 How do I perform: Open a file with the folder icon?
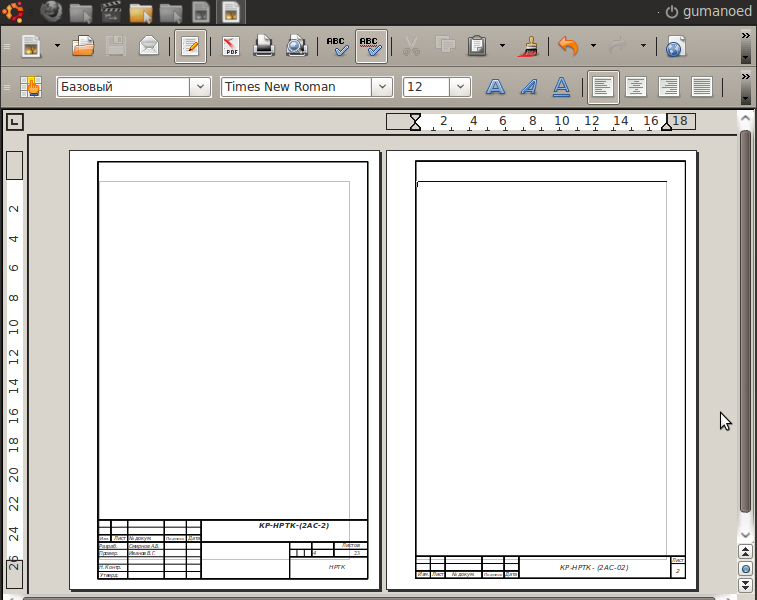[84, 46]
